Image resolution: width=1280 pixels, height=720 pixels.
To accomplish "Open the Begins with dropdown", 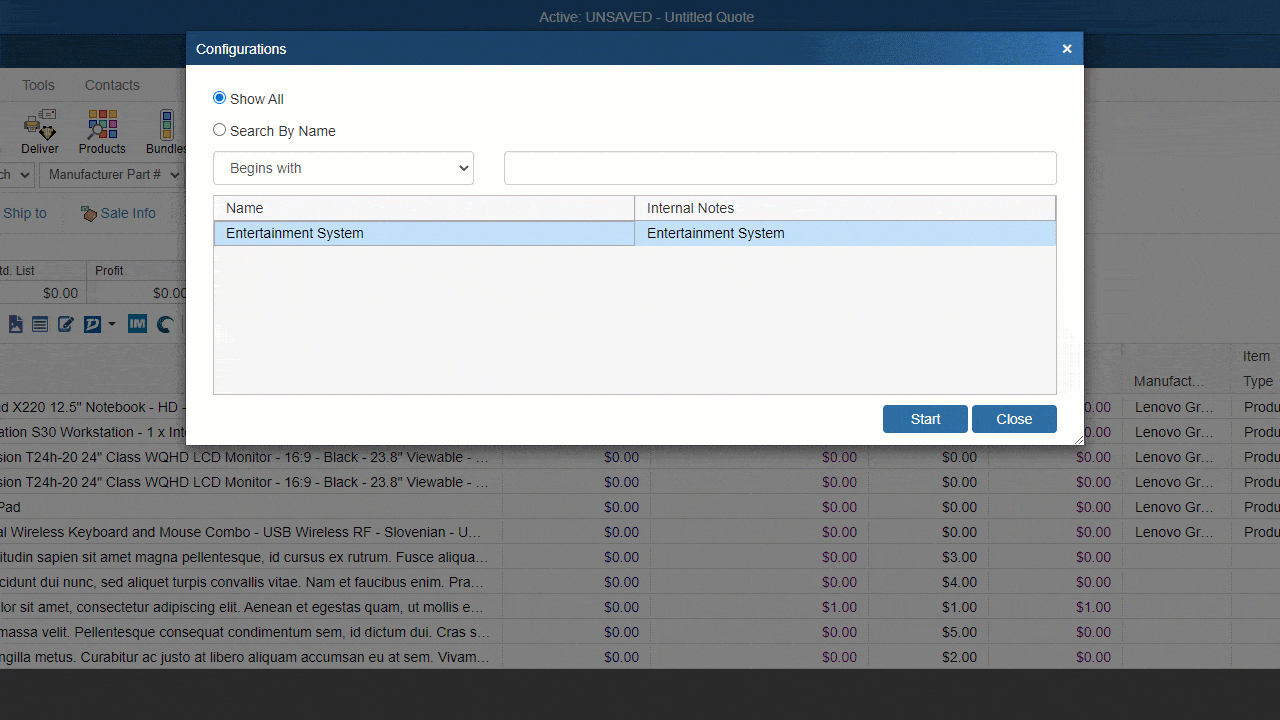I will [343, 168].
